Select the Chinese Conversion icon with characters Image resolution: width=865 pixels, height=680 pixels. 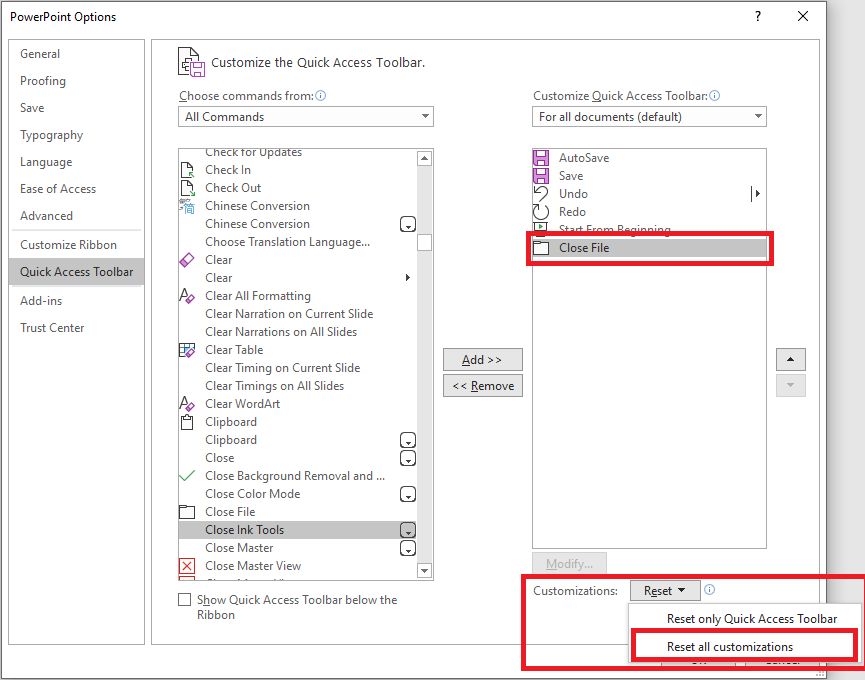pyautogui.click(x=188, y=206)
